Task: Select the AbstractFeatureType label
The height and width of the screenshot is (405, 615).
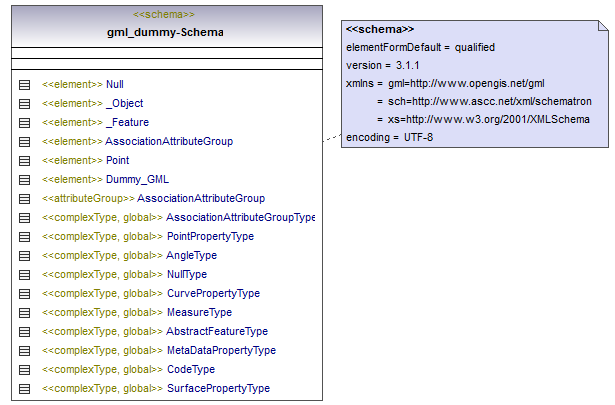Action: click(216, 332)
